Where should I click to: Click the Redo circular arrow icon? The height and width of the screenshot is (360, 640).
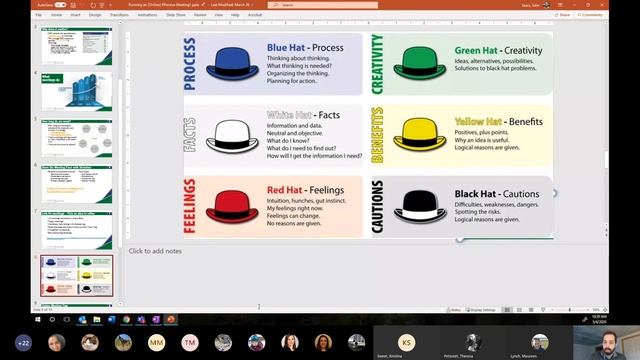(x=93, y=5)
